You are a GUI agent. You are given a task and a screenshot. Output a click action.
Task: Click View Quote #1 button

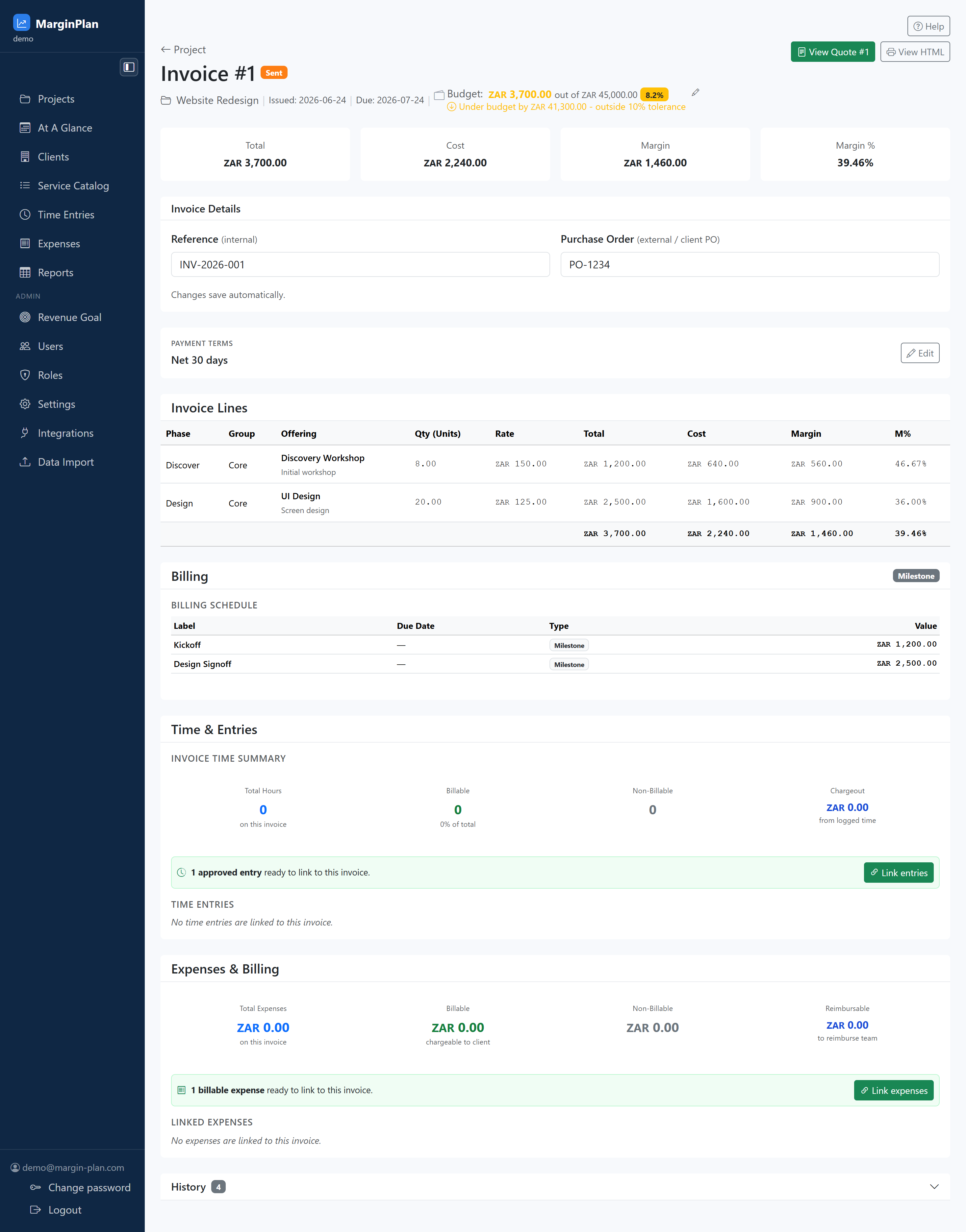click(832, 52)
